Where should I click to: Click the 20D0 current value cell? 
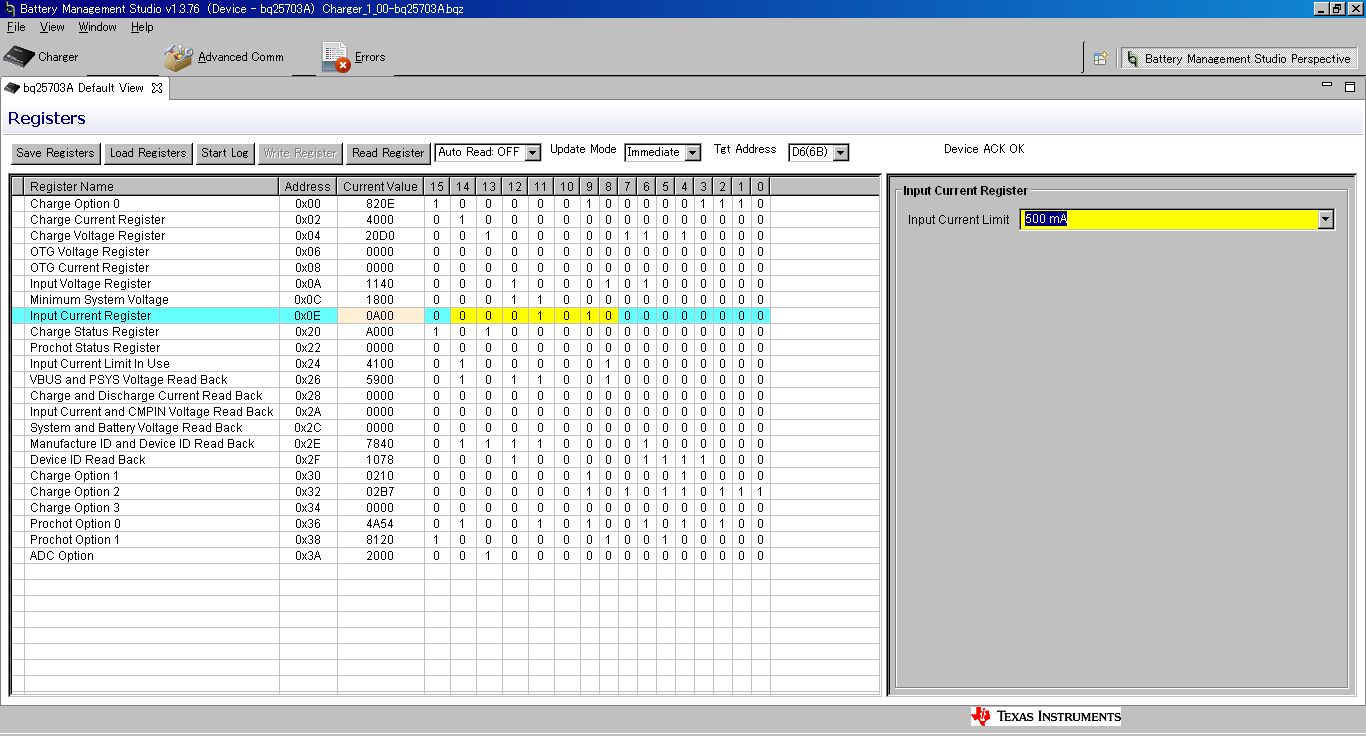(380, 236)
